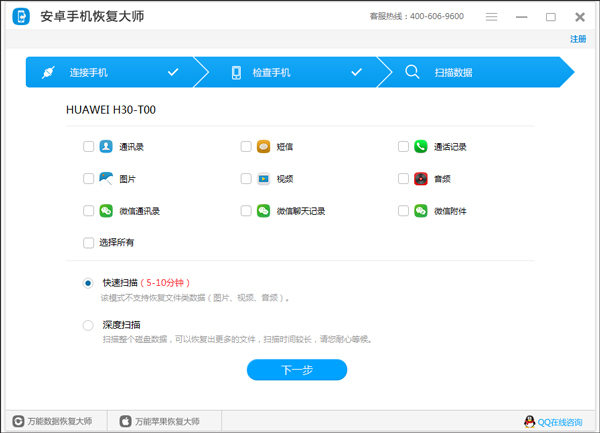The width and height of the screenshot is (600, 433).
Task: Check the 选择所有 select-all box
Action: [89, 243]
